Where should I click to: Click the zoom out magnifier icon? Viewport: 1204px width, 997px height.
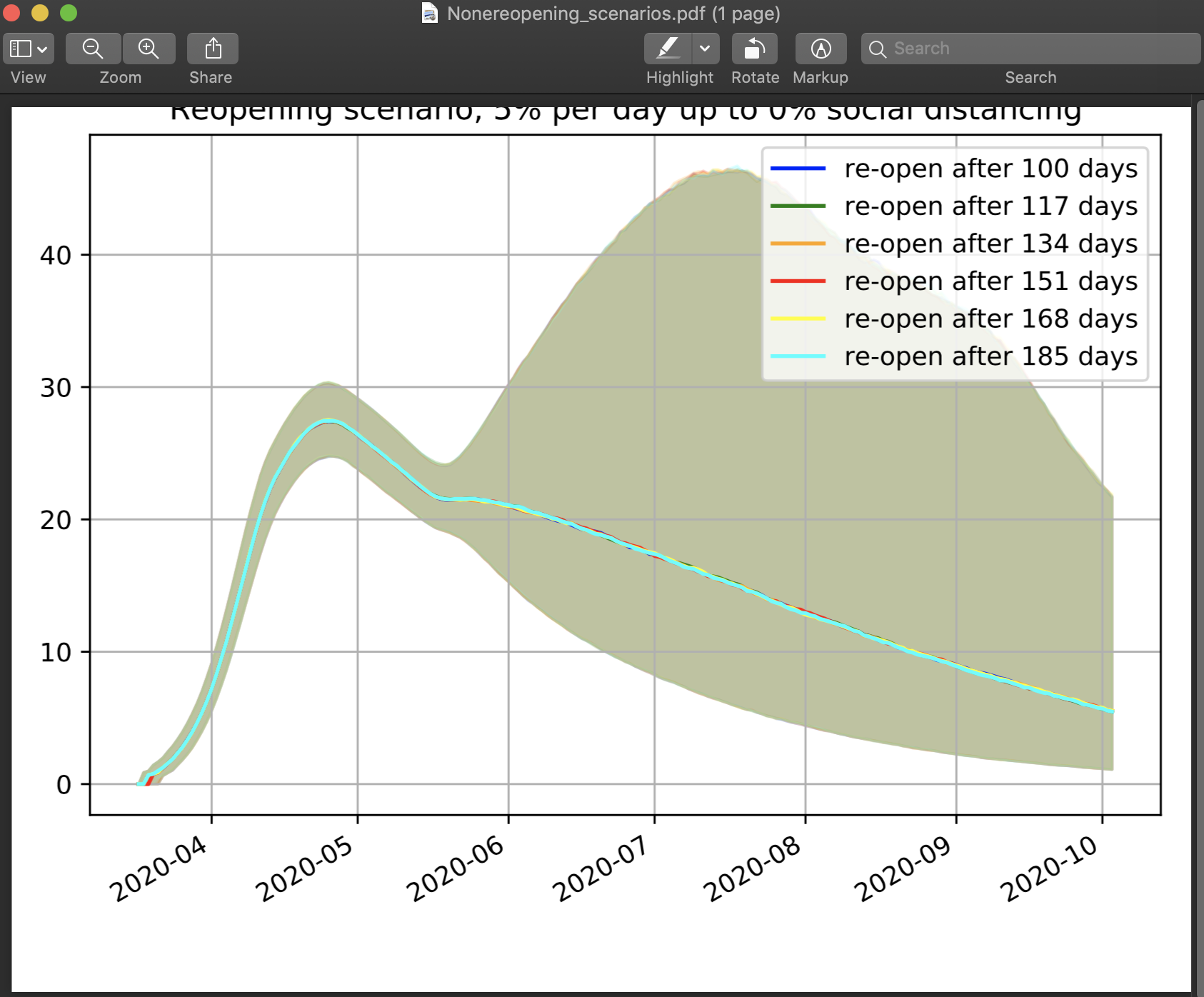pos(92,48)
